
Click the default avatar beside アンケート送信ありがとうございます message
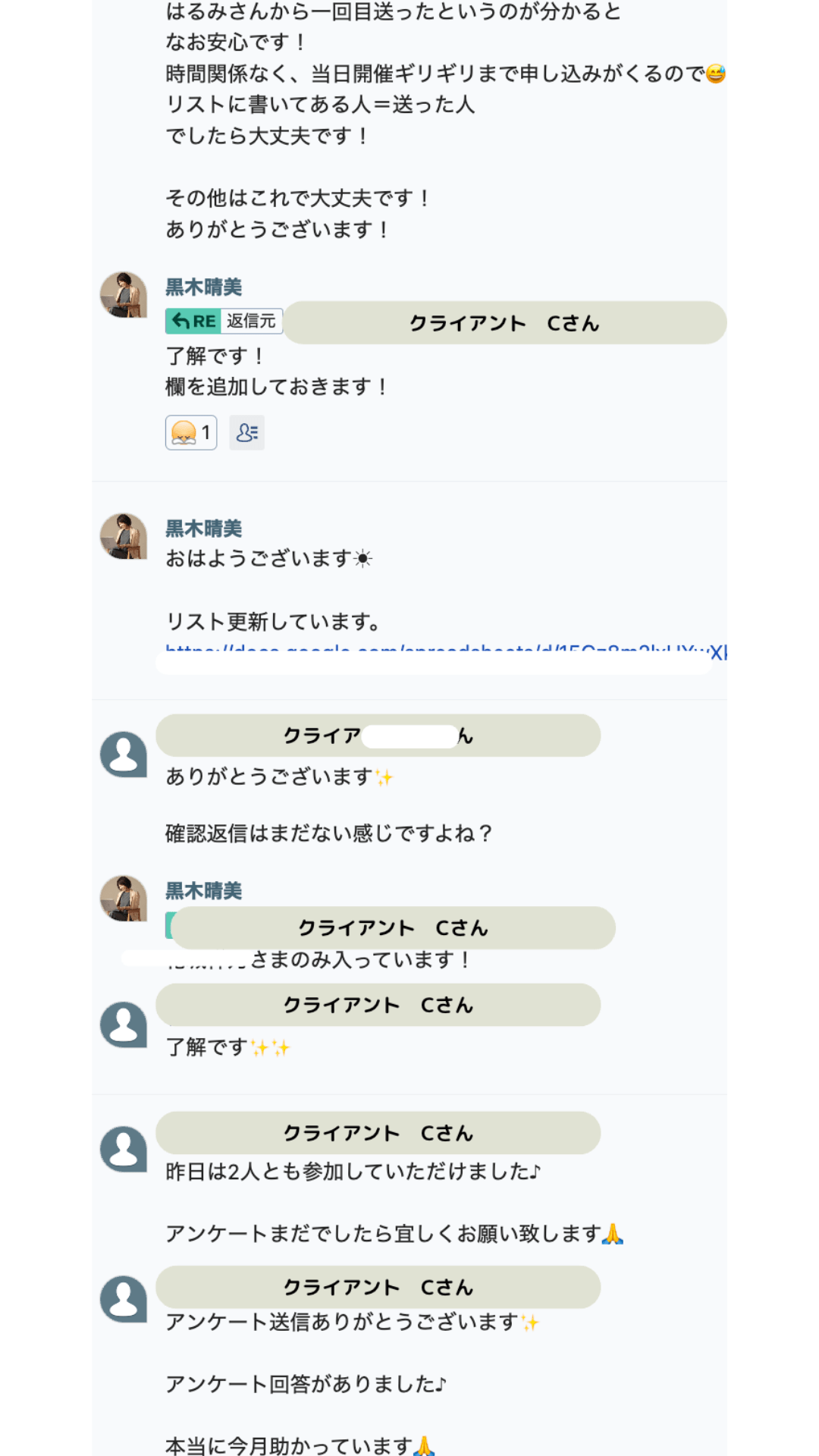pyautogui.click(x=124, y=1299)
